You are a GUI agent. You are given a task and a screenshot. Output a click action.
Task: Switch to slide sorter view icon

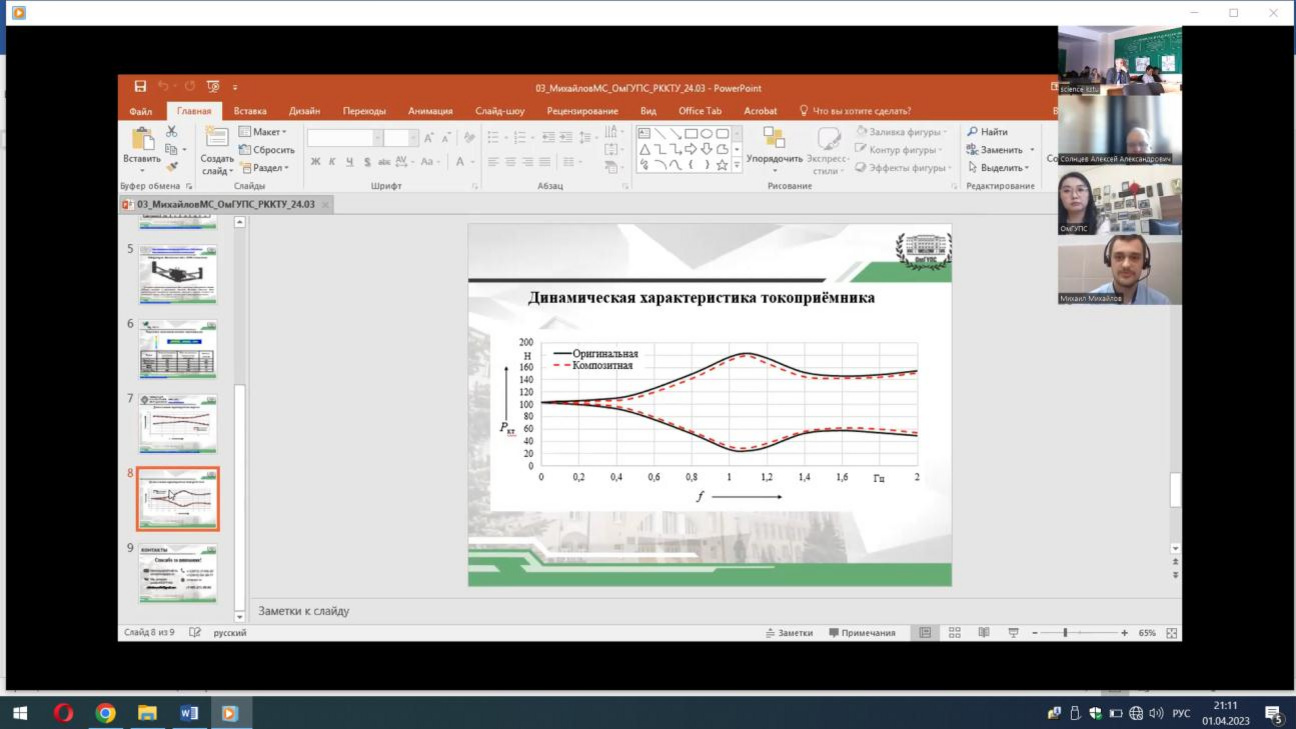[954, 633]
